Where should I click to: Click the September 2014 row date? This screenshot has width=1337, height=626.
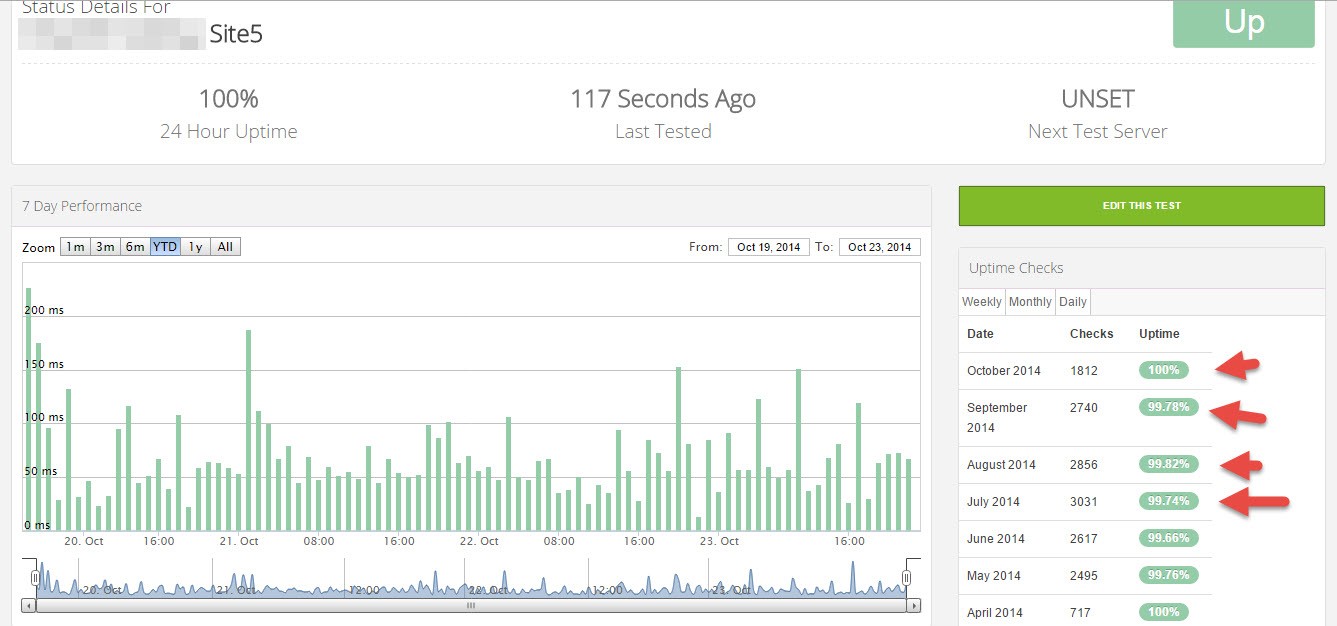[x=997, y=417]
